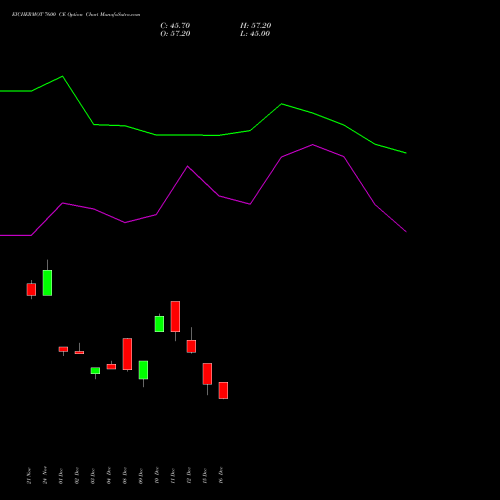500x500 pixels.
Task: Select the 03 Dec date label
Action: point(93,476)
